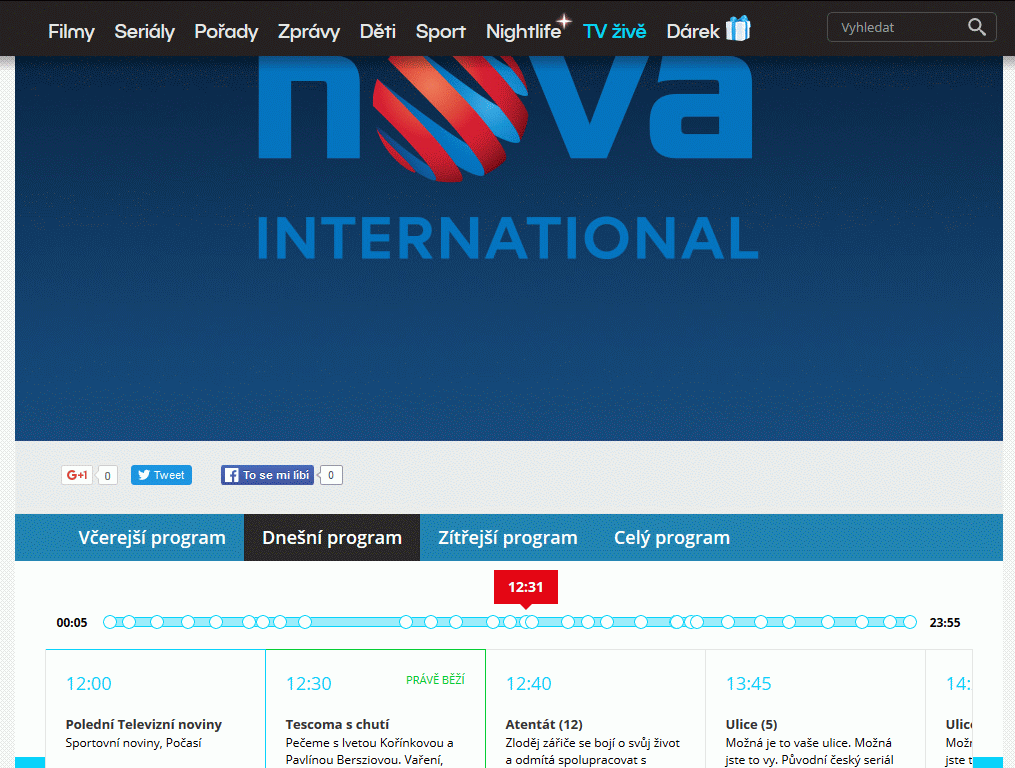Click the 12:31 current time marker

[x=525, y=587]
